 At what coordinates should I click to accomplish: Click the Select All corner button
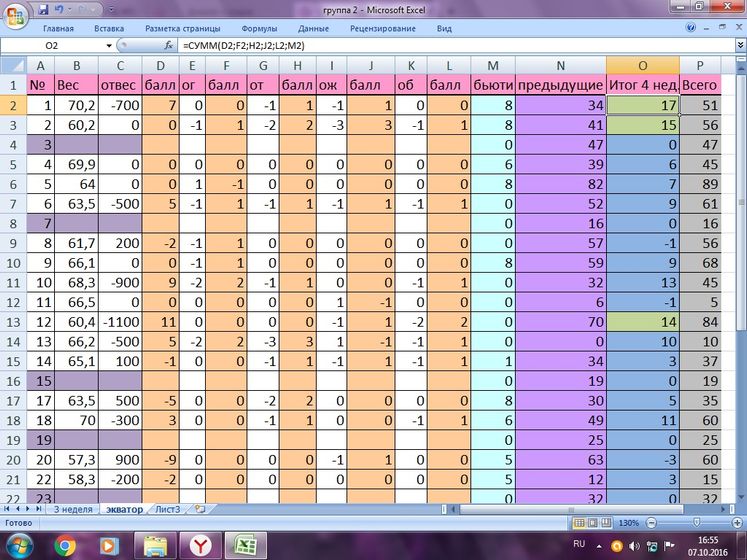13,65
